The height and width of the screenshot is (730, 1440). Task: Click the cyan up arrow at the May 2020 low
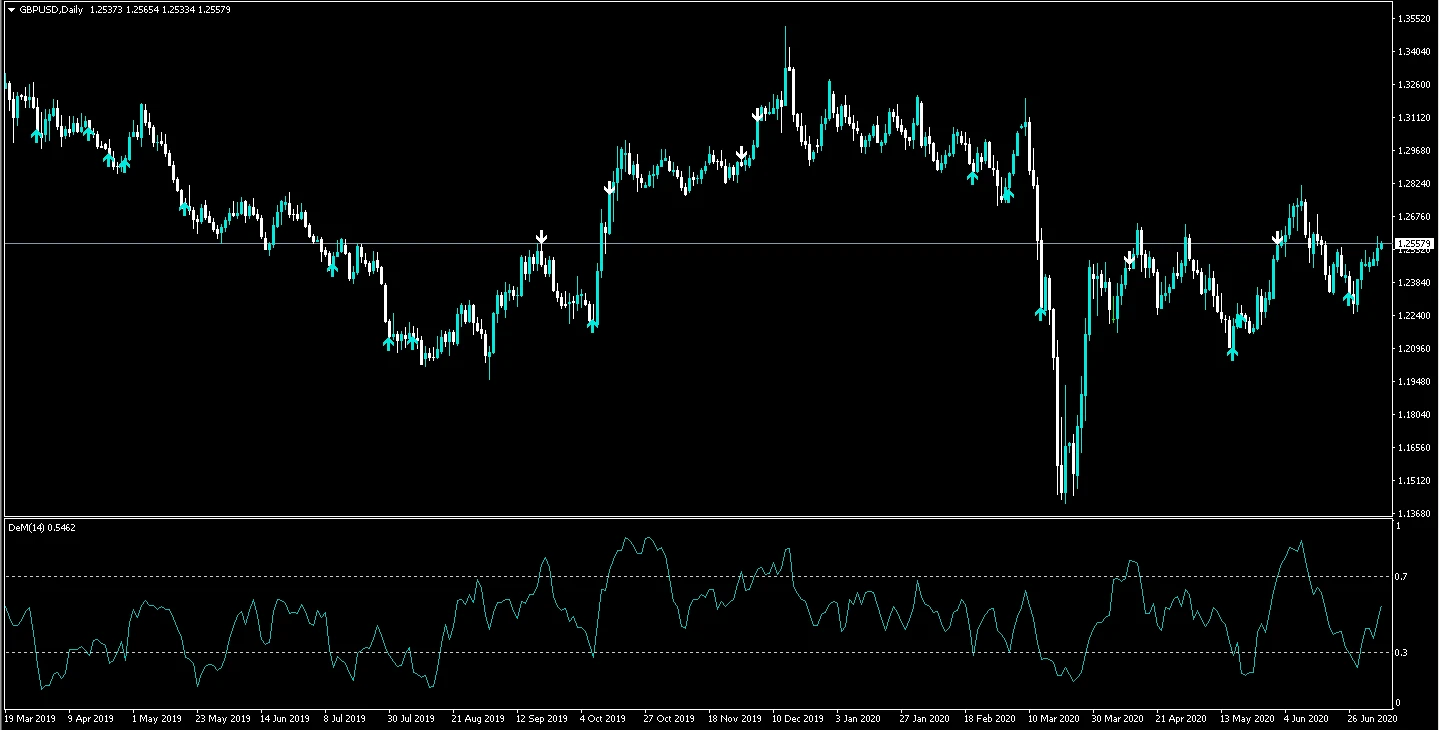(x=1232, y=352)
